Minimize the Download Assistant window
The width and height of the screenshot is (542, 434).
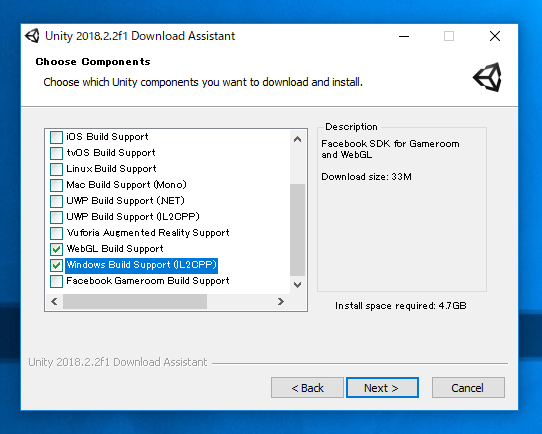coord(404,36)
